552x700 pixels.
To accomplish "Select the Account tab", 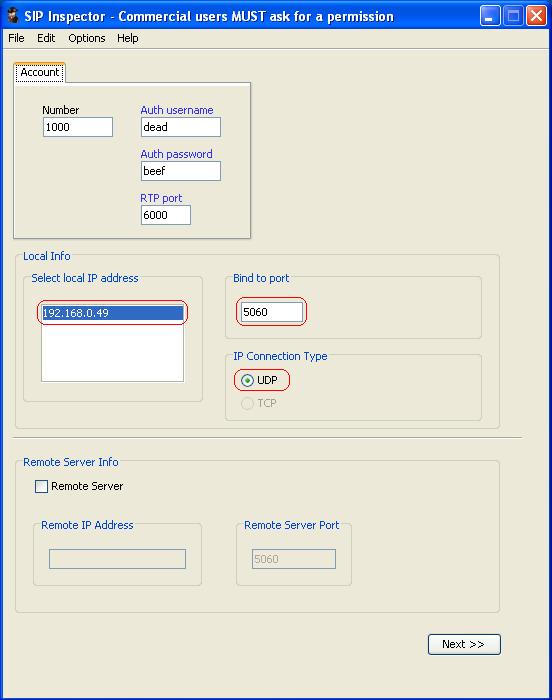I will (40, 72).
